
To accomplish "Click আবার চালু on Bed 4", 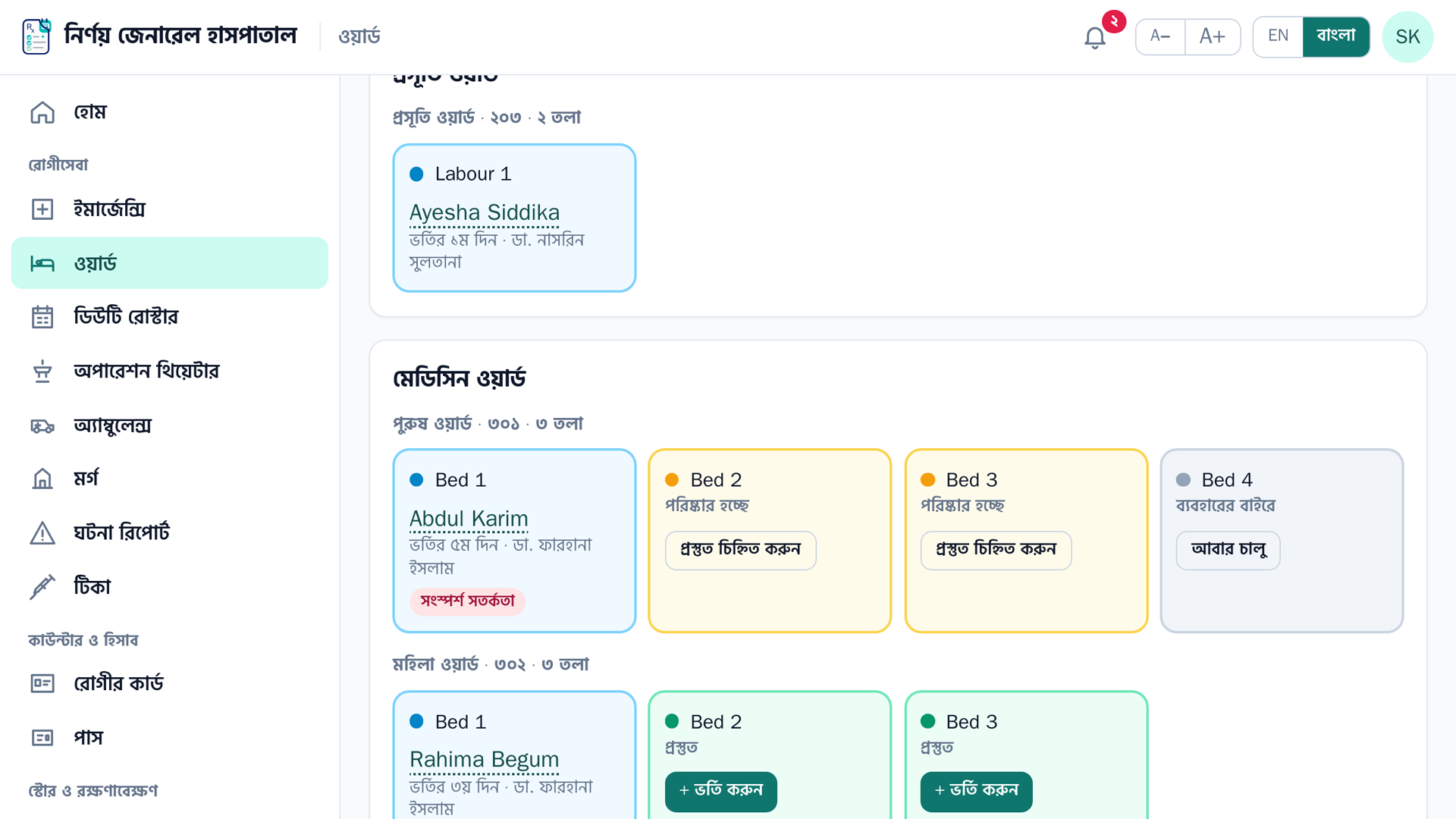I will [x=1228, y=550].
